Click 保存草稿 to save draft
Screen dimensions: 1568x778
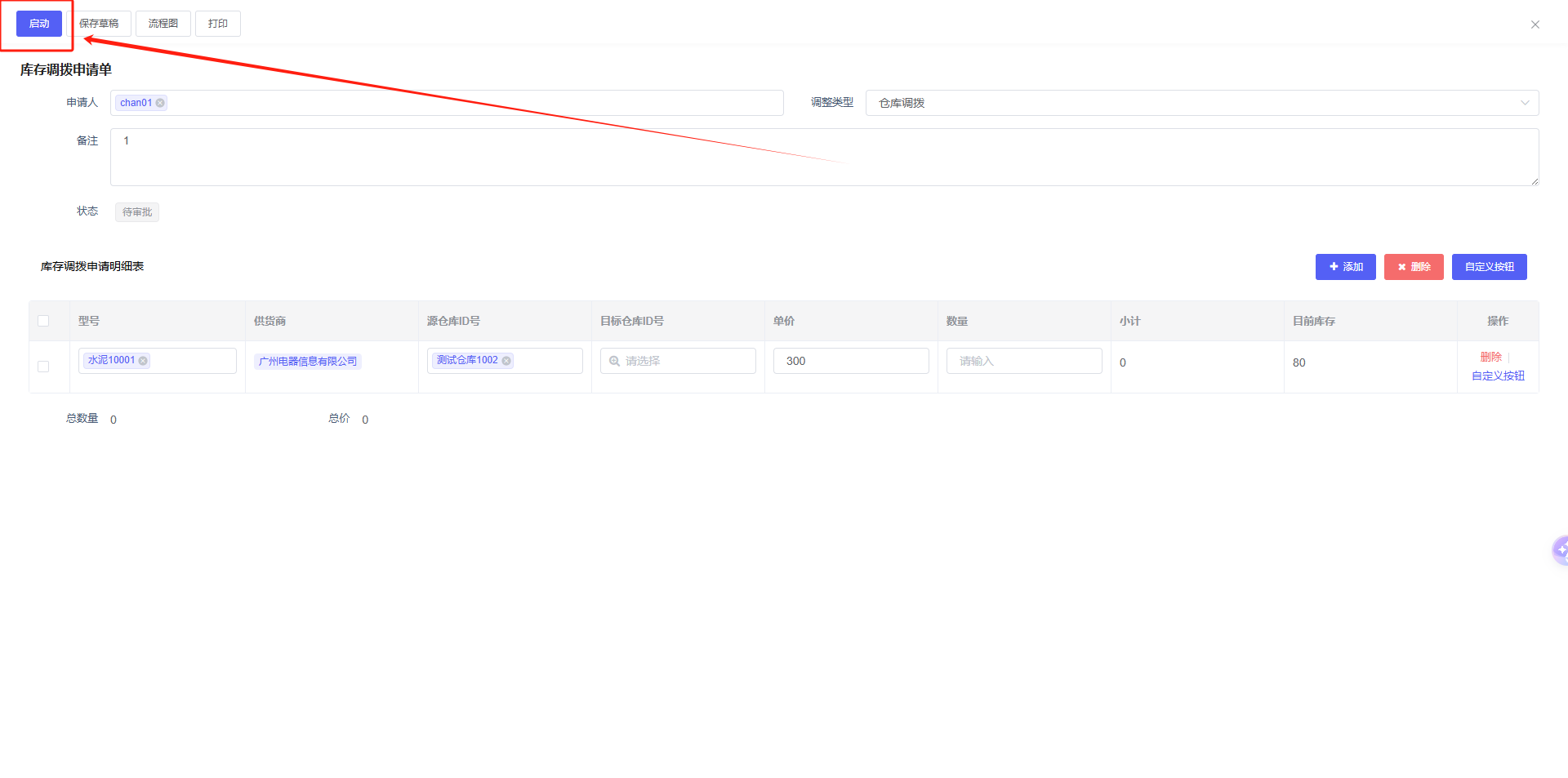tap(99, 24)
